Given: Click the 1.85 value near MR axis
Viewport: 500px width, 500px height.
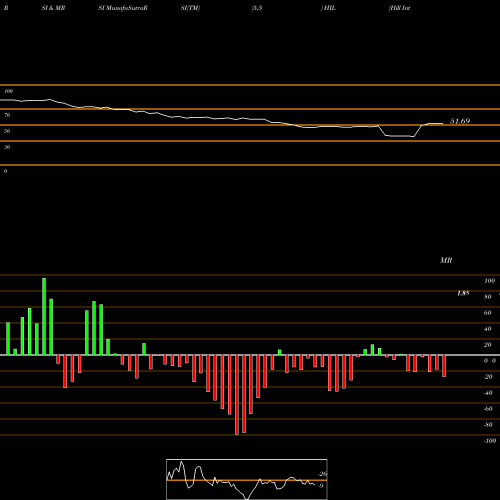Looking at the screenshot, I should tap(463, 293).
